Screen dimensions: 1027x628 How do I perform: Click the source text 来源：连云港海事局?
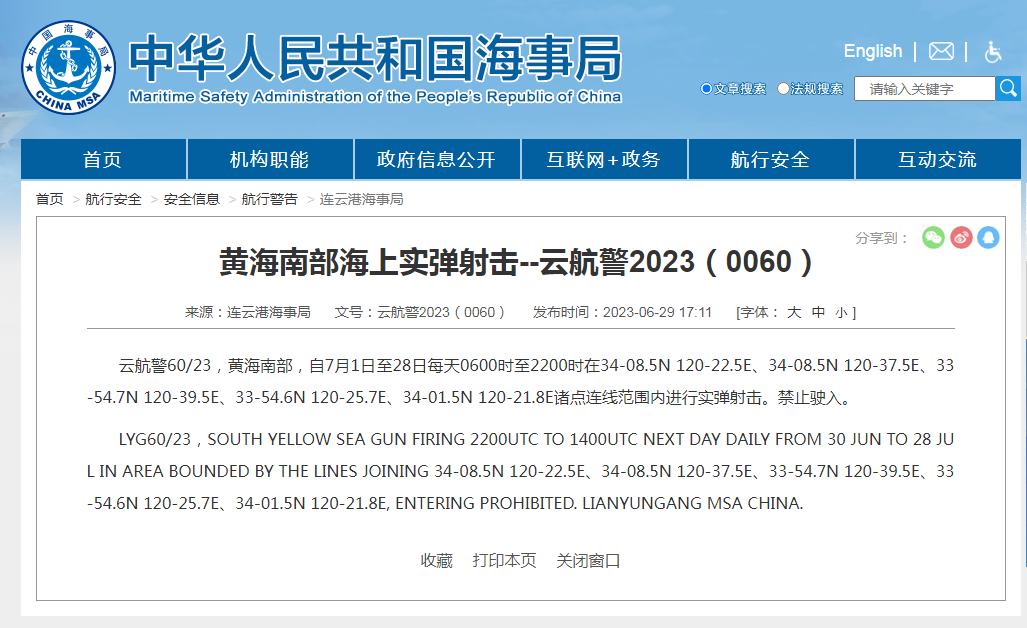248,312
